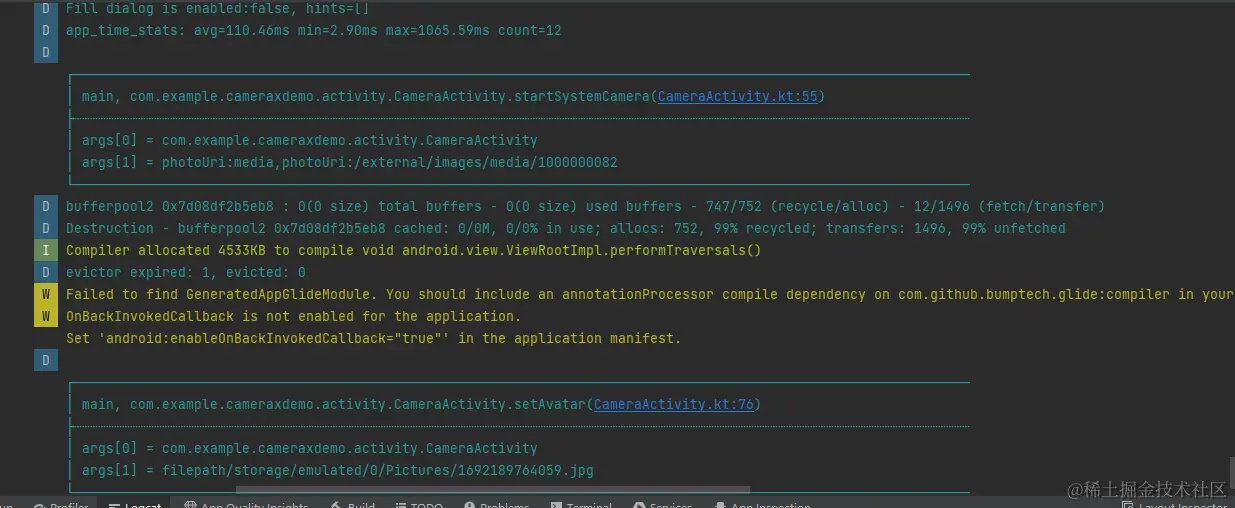This screenshot has height=508, width=1235.
Task: Open the Terminal tool window tab
Action: [579, 503]
